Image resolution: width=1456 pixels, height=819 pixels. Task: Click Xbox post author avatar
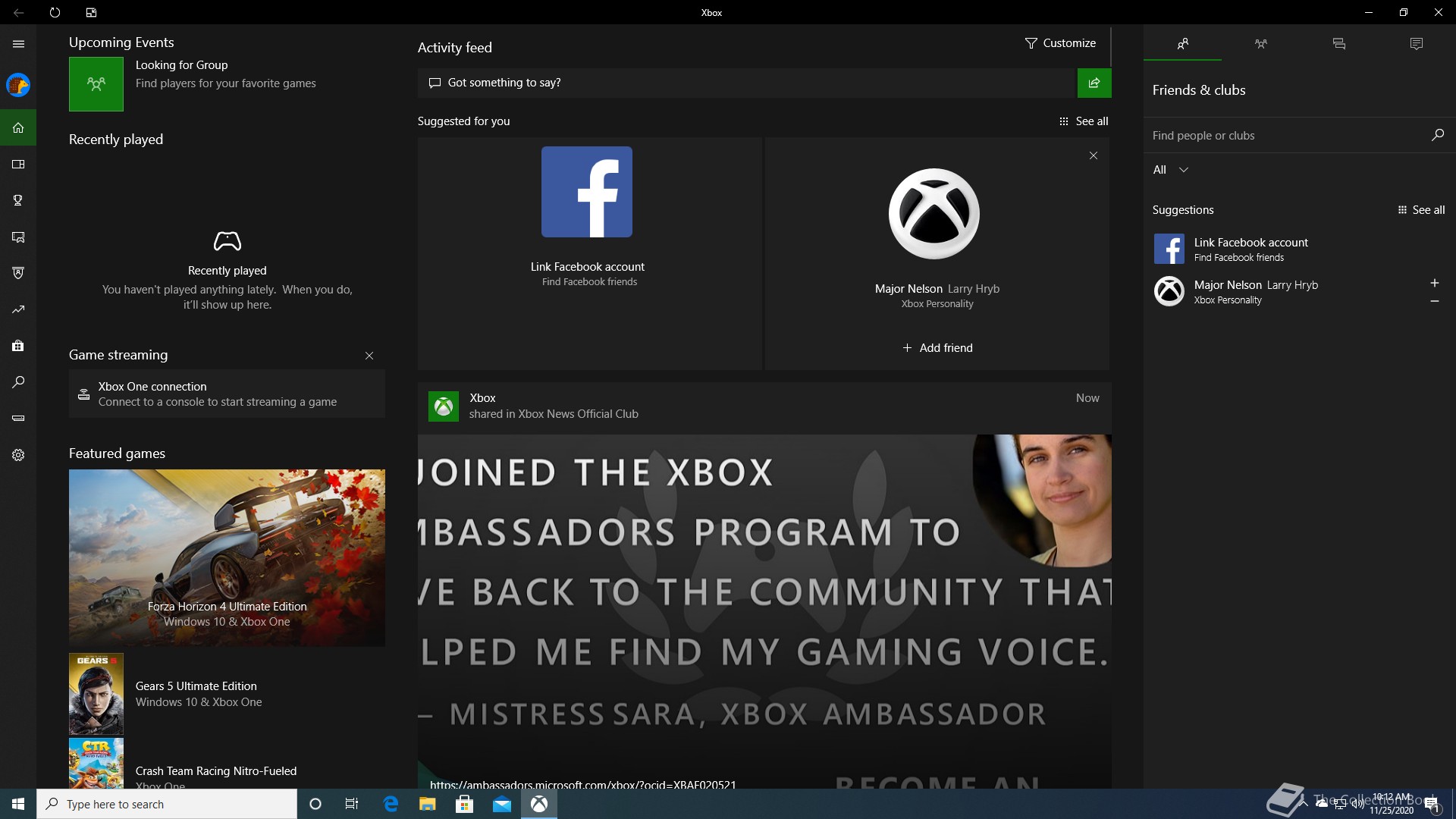pos(444,406)
